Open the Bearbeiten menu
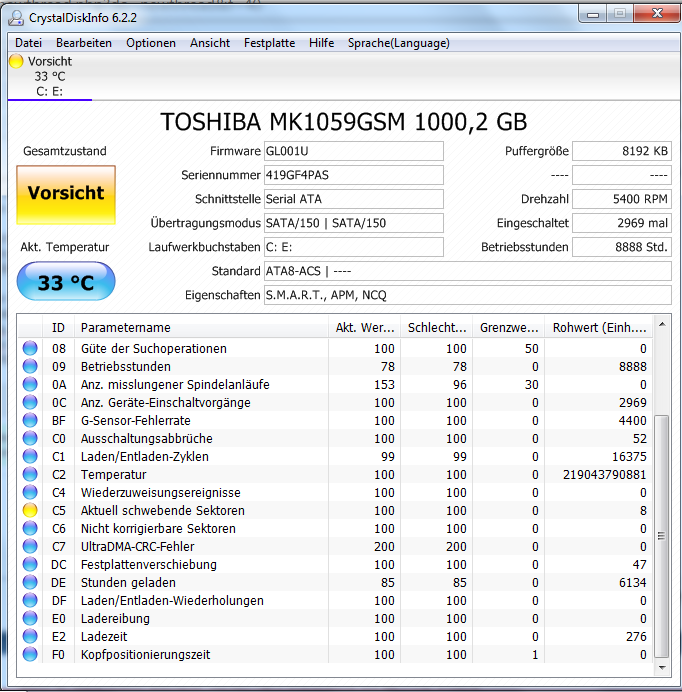682x692 pixels. (83, 43)
